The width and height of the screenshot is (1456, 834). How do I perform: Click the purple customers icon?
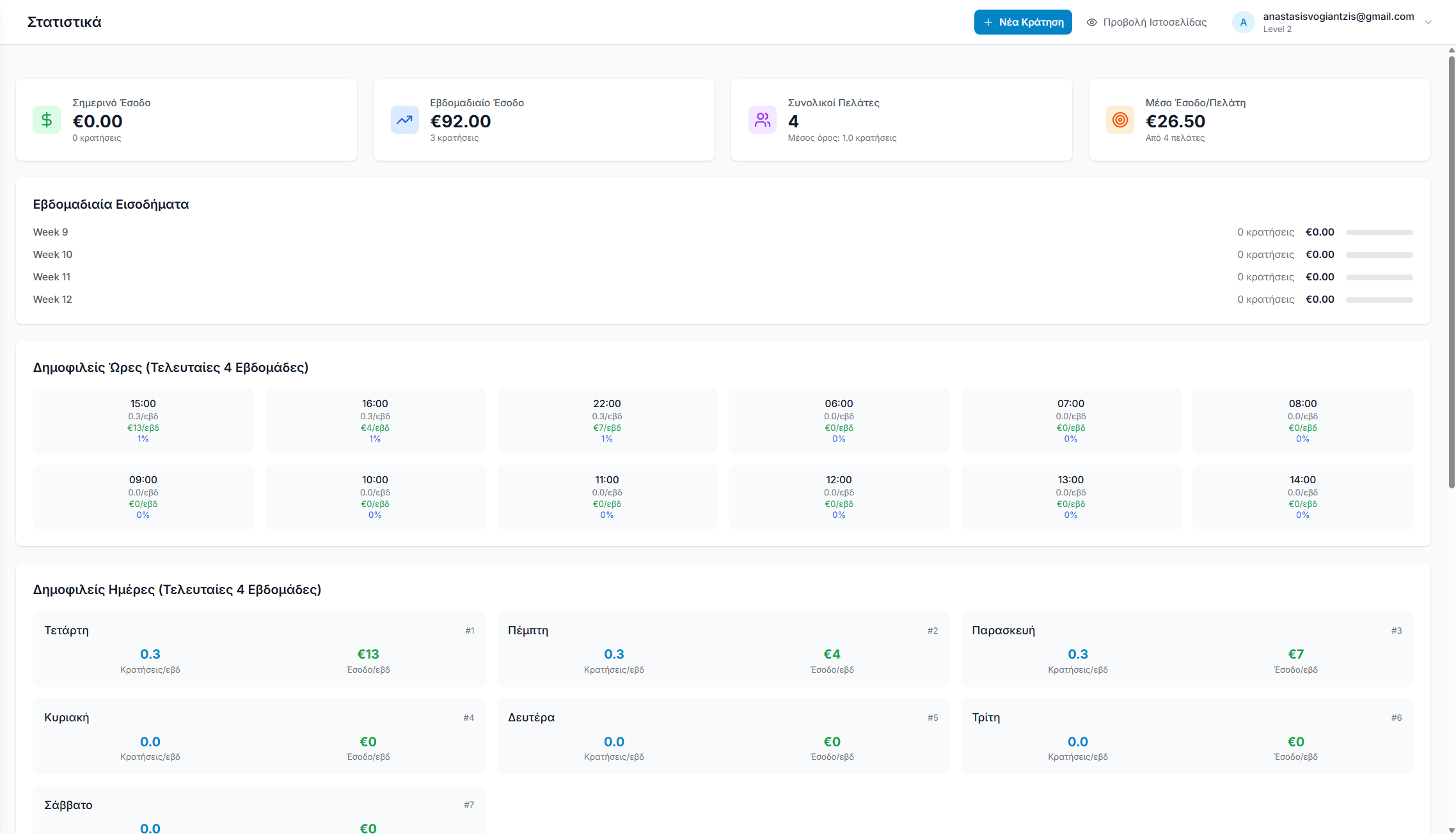click(762, 120)
